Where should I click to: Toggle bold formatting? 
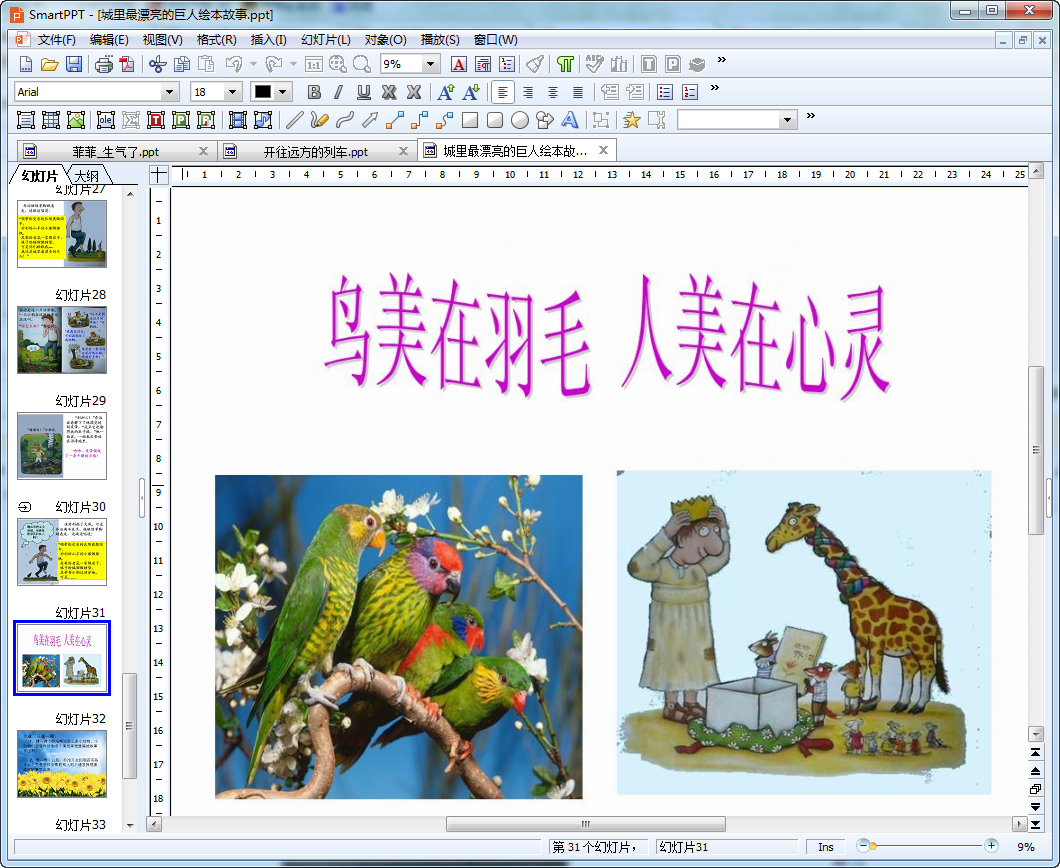pos(314,92)
